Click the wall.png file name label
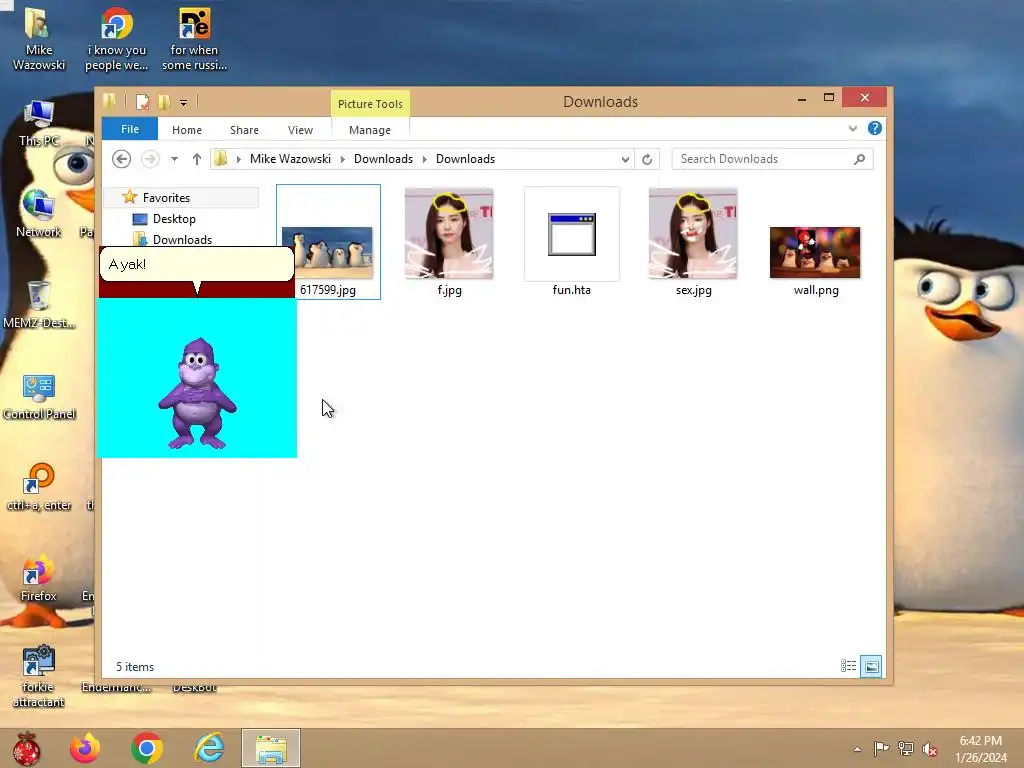The width and height of the screenshot is (1024, 768). tap(816, 290)
